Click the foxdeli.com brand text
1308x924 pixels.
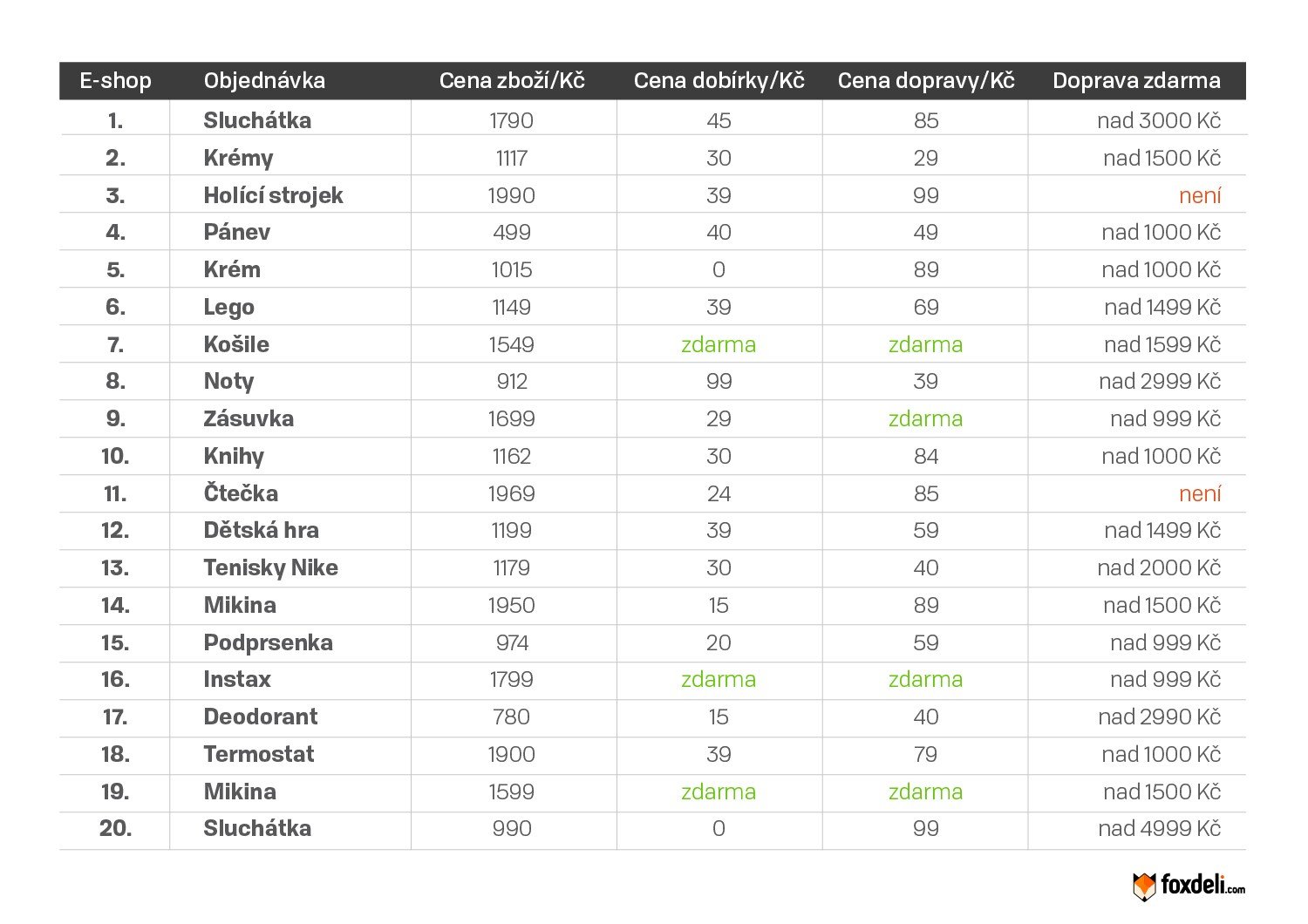[1202, 886]
